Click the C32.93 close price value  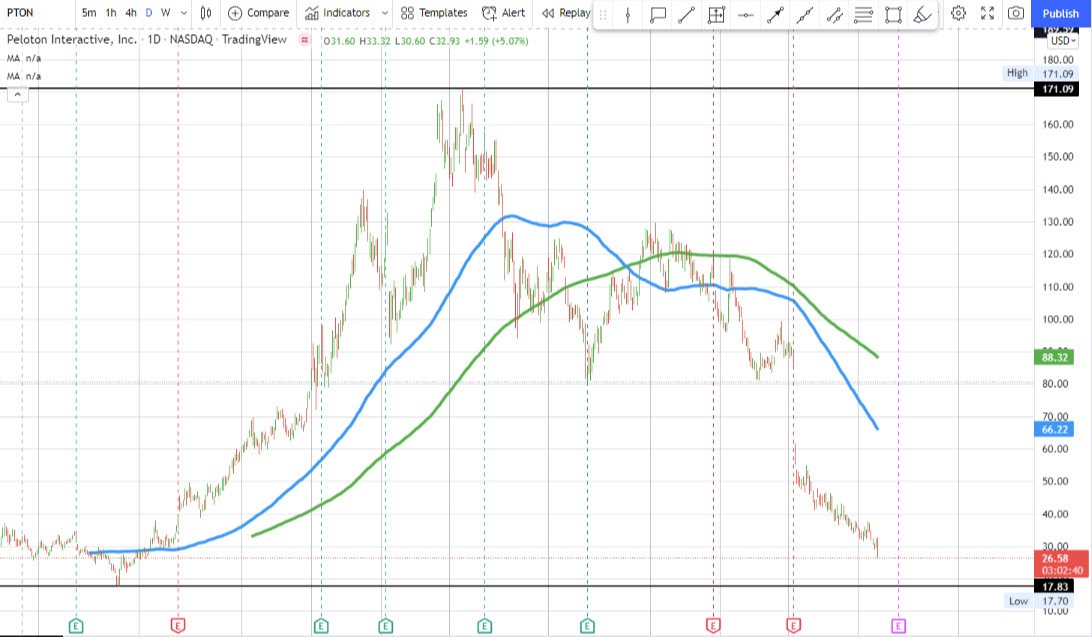(444, 41)
